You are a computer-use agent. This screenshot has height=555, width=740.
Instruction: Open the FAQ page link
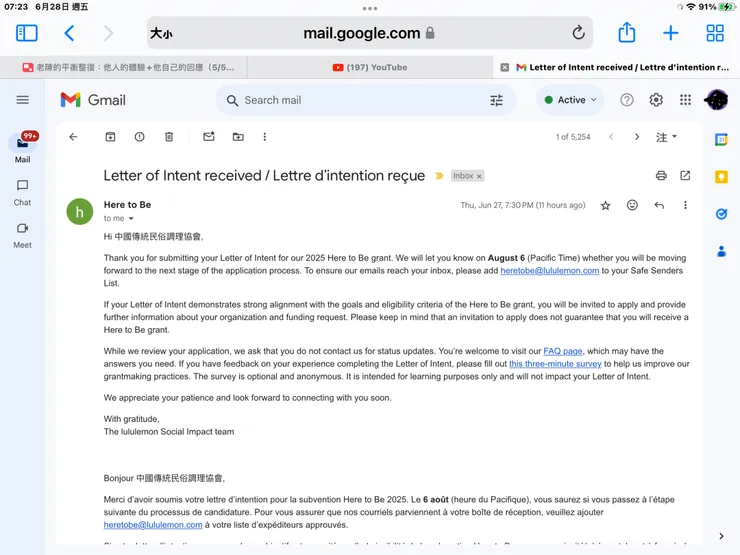point(562,351)
